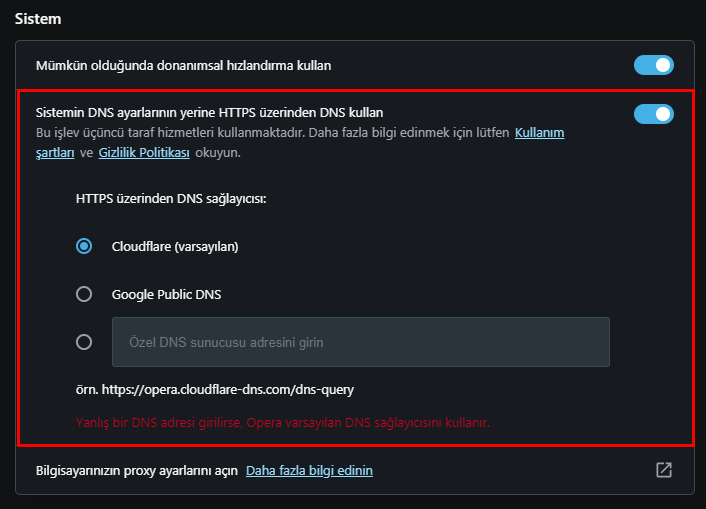Select the custom DNS server radio button
Image resolution: width=706 pixels, height=509 pixels.
[85, 342]
